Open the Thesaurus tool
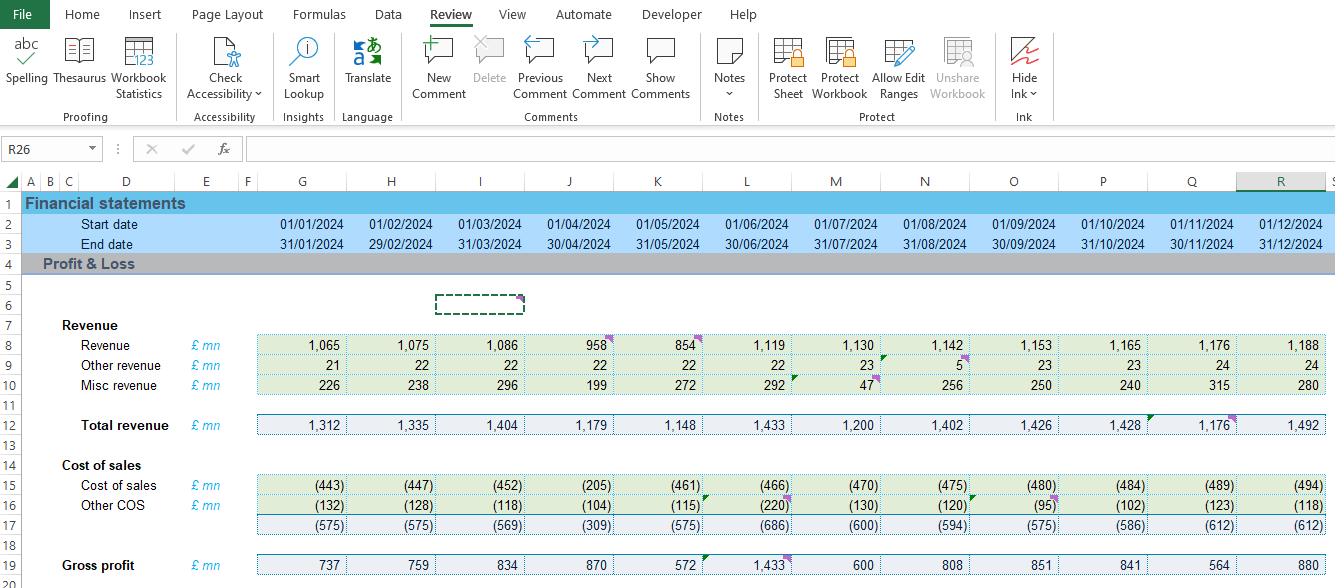Image resolution: width=1335 pixels, height=588 pixels. pyautogui.click(x=79, y=60)
